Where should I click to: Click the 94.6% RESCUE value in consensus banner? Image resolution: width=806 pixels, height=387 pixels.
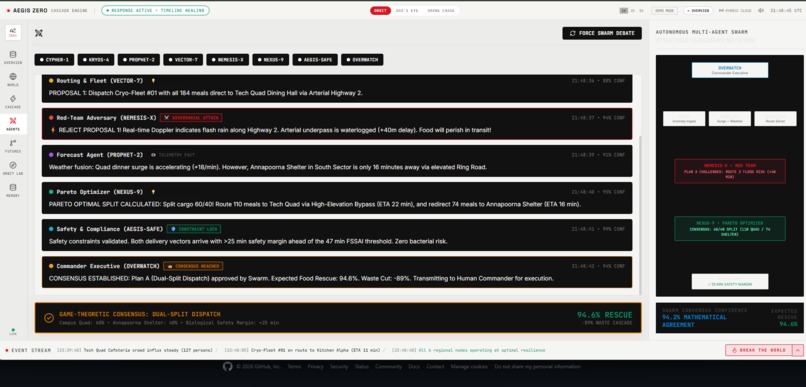pos(604,315)
